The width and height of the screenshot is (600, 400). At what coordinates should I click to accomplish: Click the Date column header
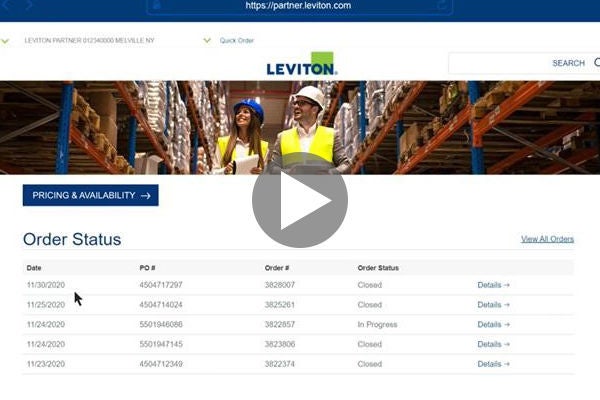(34, 268)
